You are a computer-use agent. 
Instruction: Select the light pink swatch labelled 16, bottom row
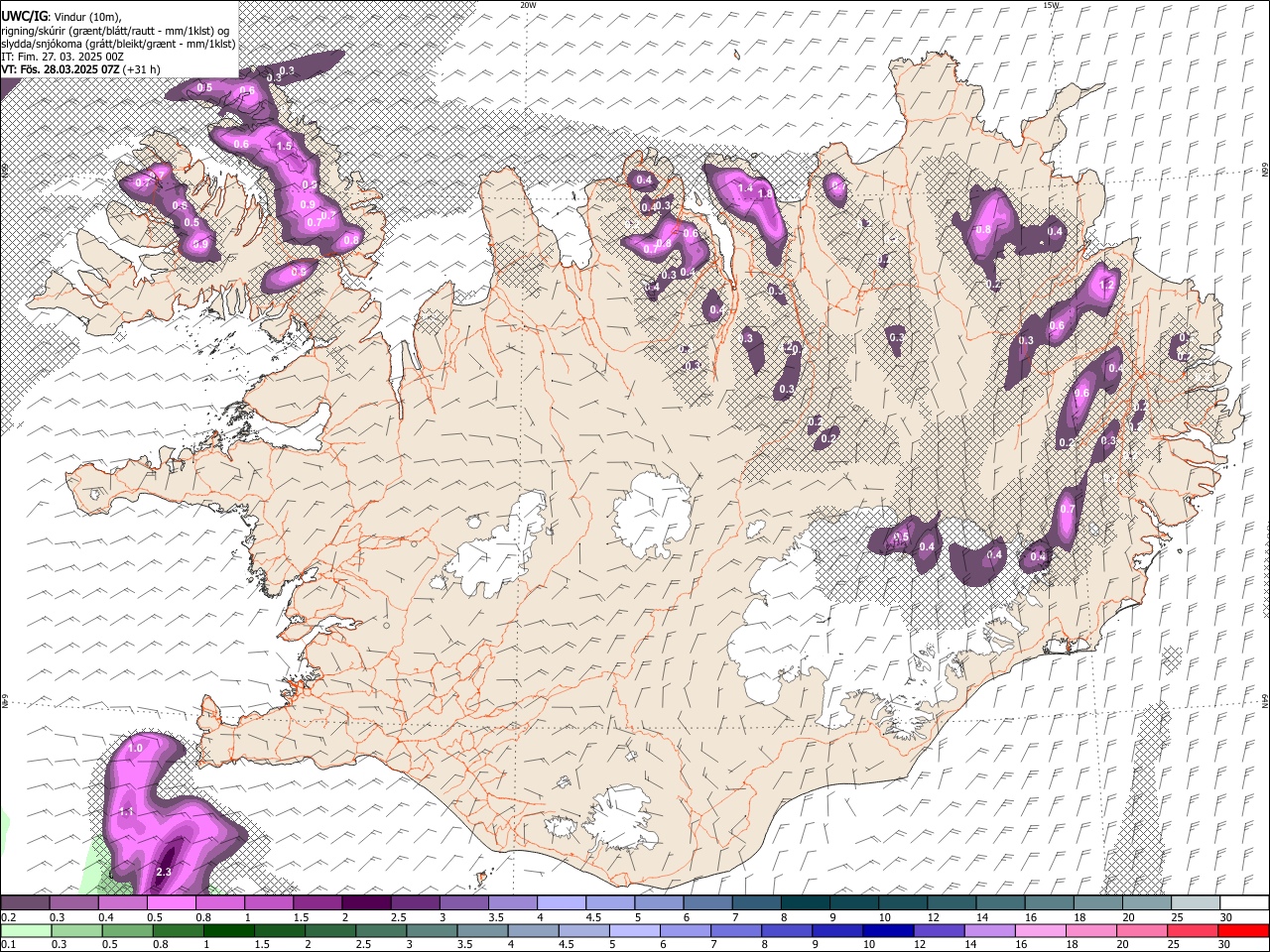[1040, 930]
